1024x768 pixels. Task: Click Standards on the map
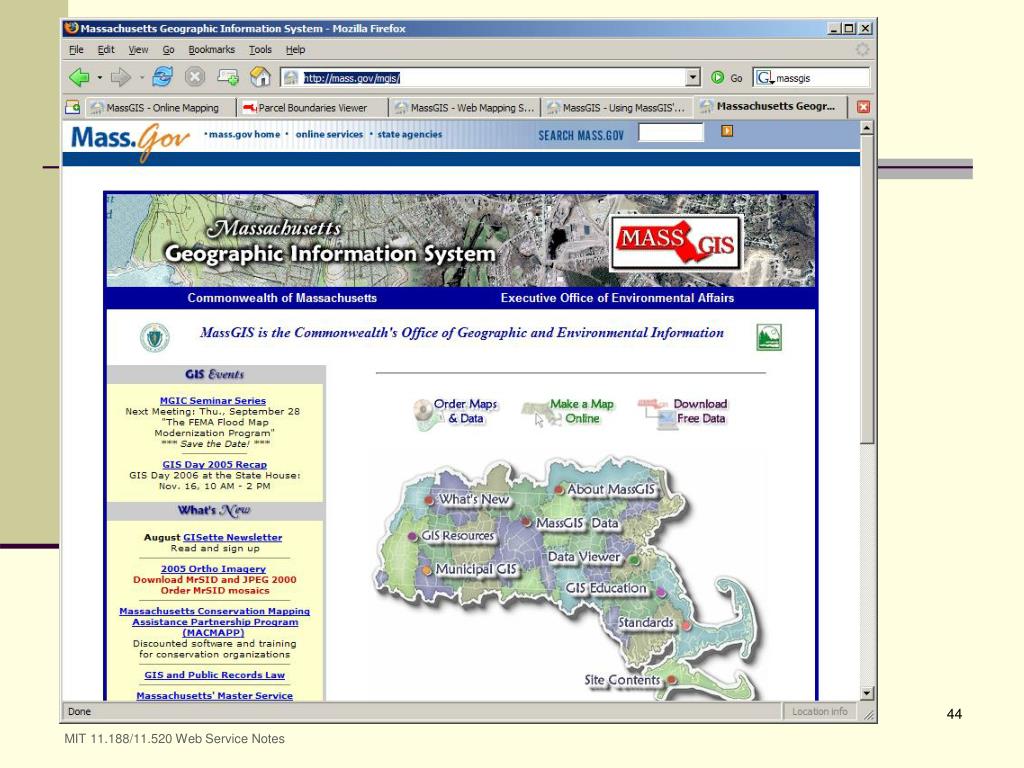point(645,622)
